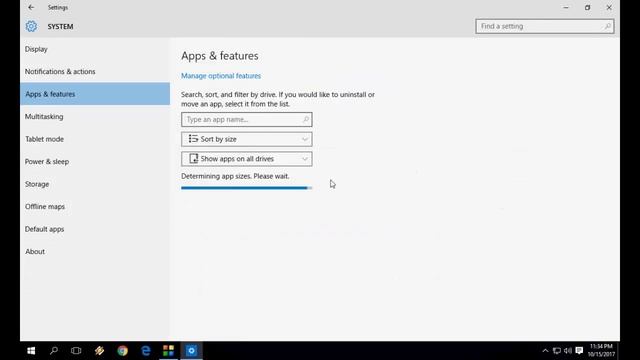Viewport: 640px width, 360px height.
Task: Open the Windows Start button
Action: [31, 351]
